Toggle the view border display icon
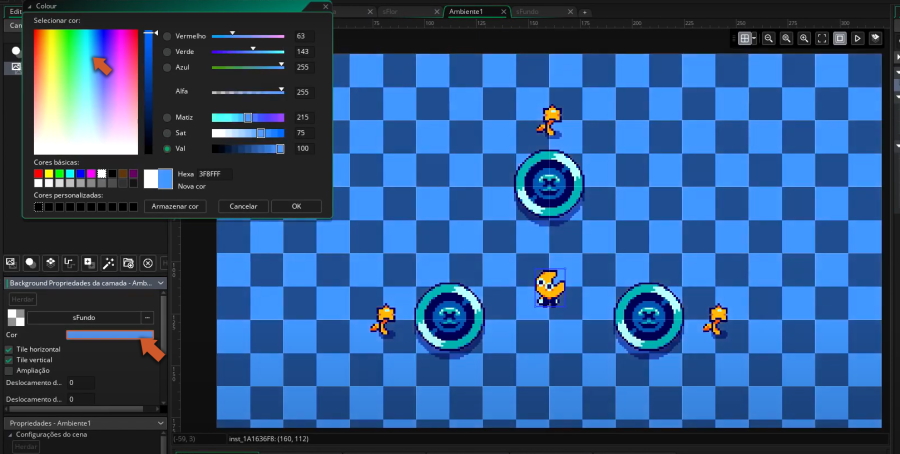The image size is (900, 454). point(840,38)
